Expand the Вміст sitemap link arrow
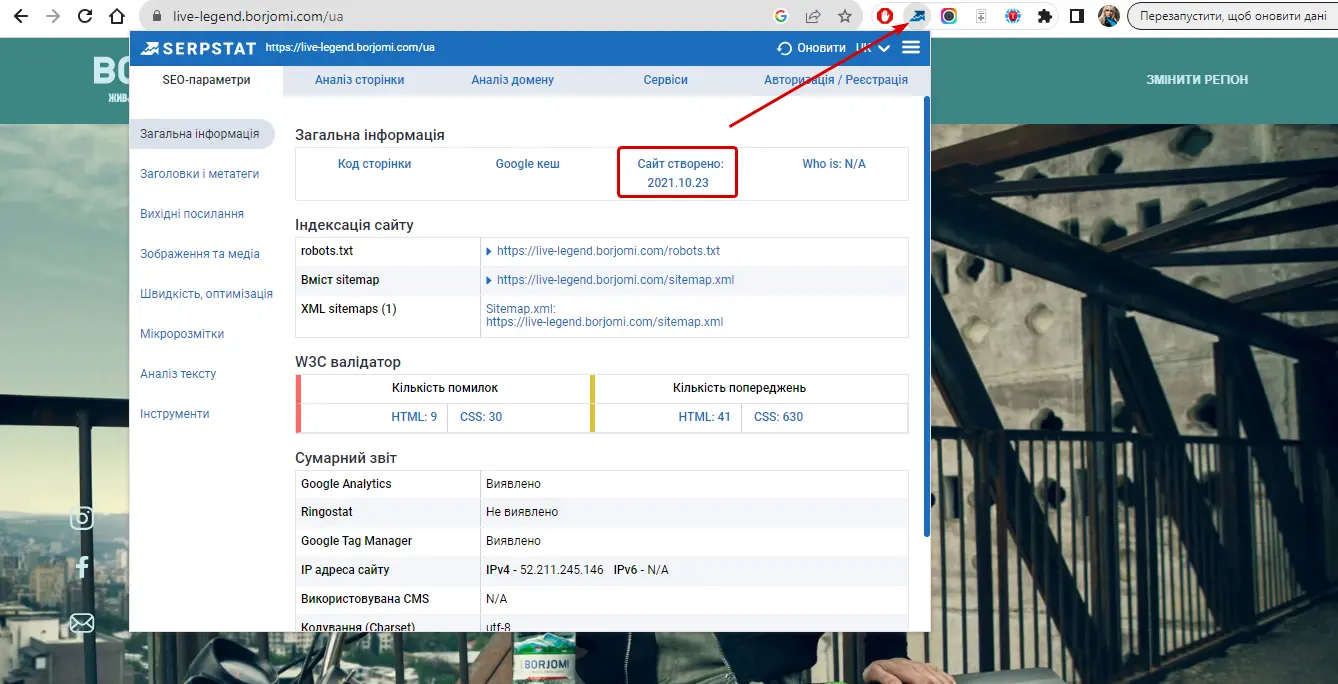The height and width of the screenshot is (684, 1338). (x=489, y=280)
